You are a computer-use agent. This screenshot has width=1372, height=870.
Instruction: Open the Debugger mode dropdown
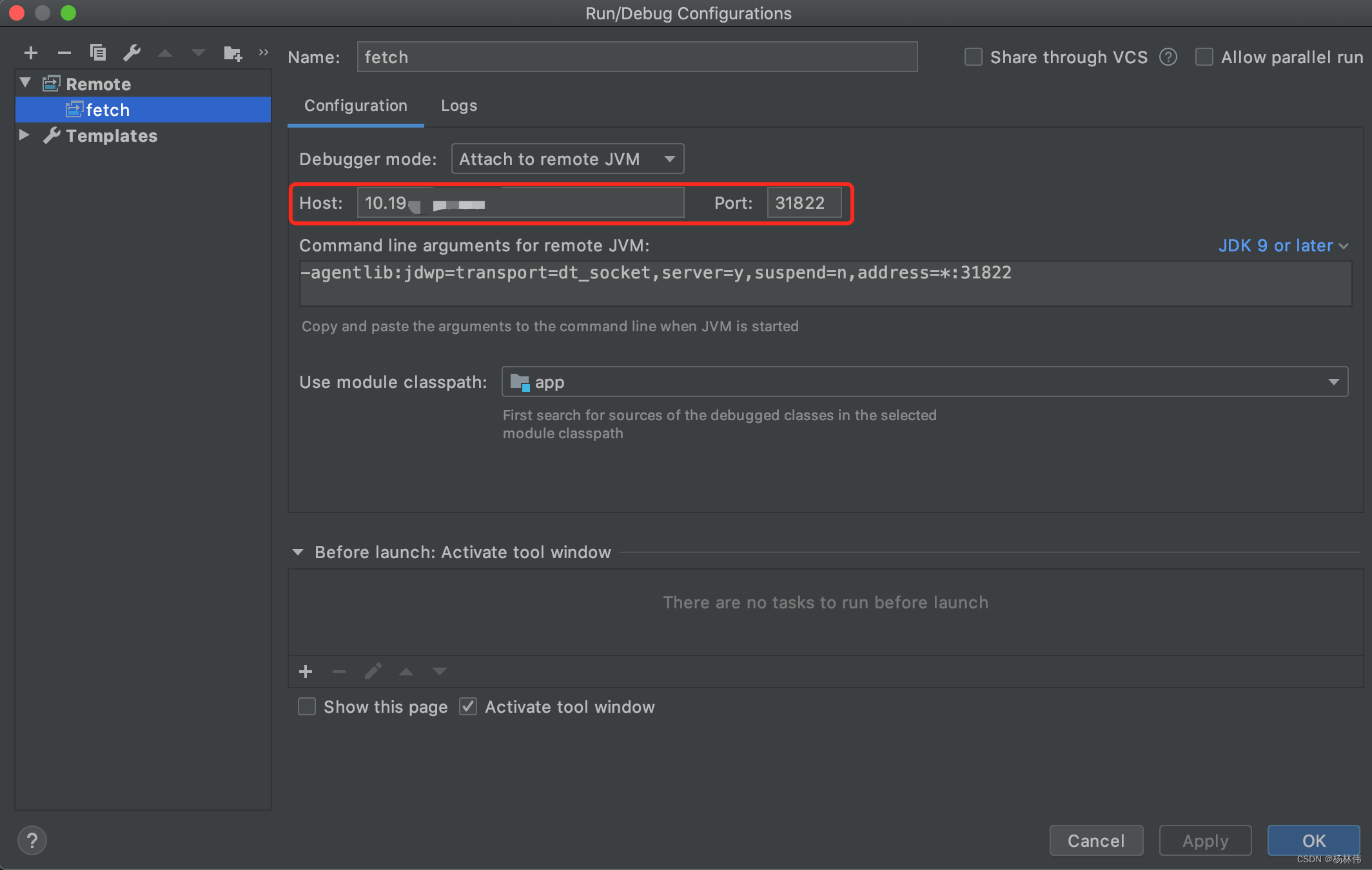[x=567, y=159]
